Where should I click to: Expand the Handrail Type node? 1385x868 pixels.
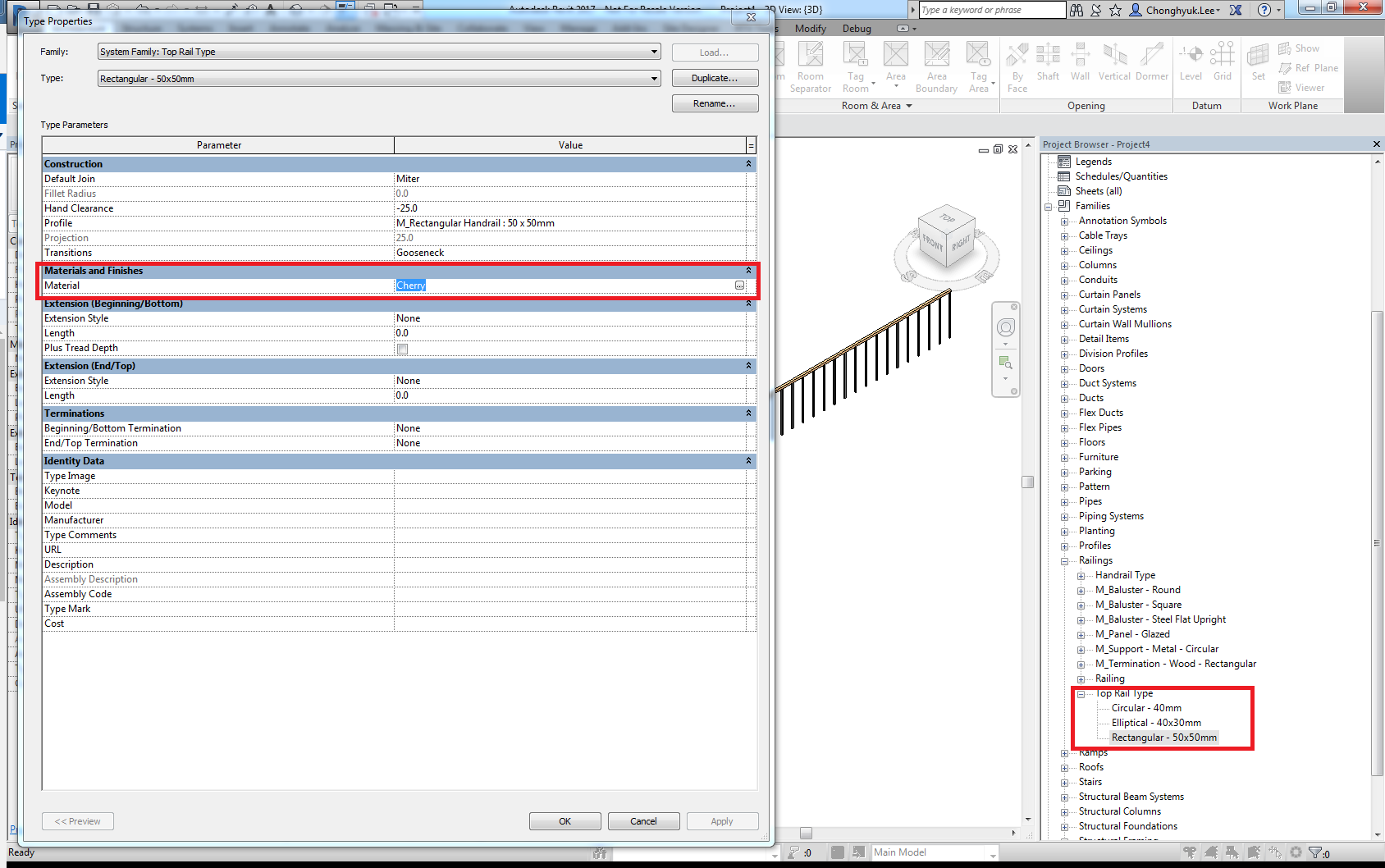1081,576
